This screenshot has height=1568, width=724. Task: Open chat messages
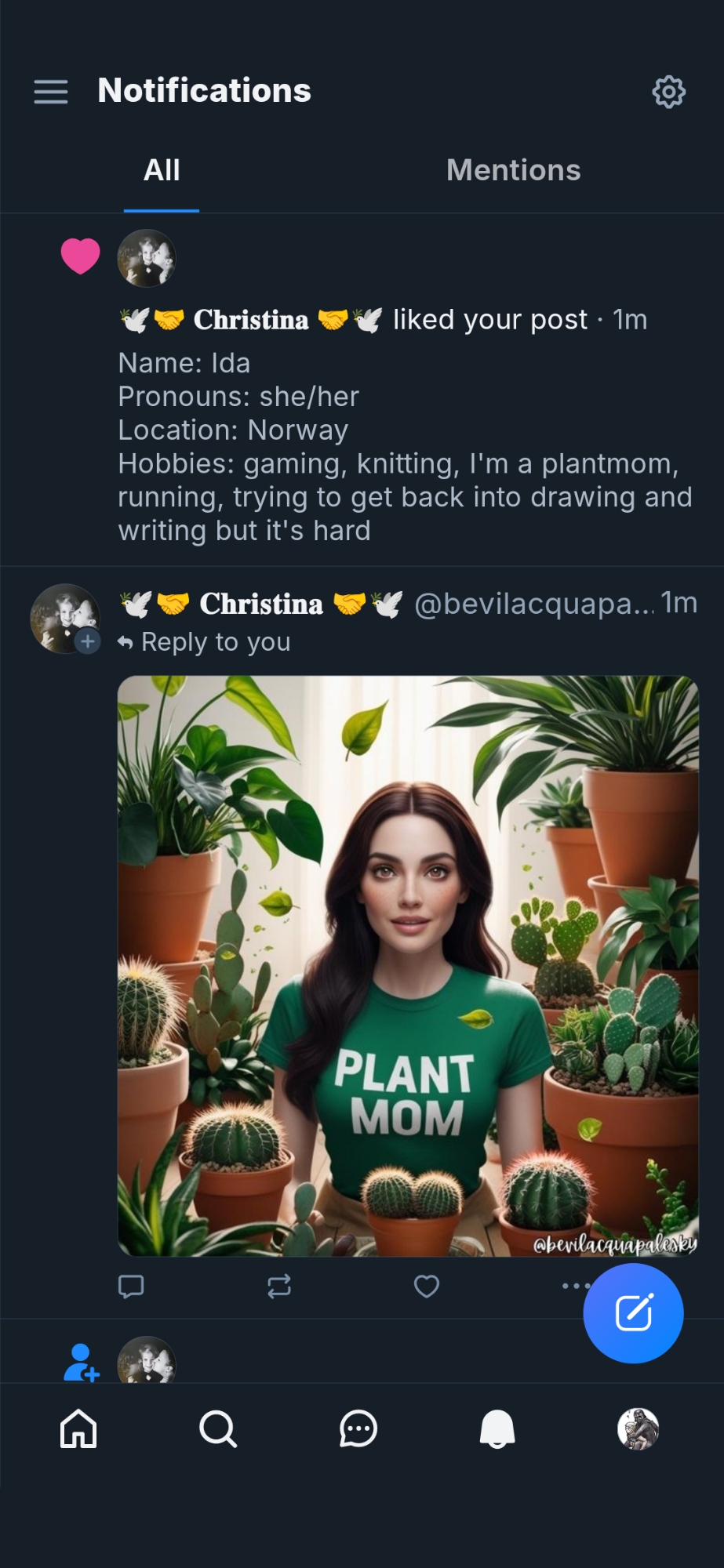click(358, 1428)
